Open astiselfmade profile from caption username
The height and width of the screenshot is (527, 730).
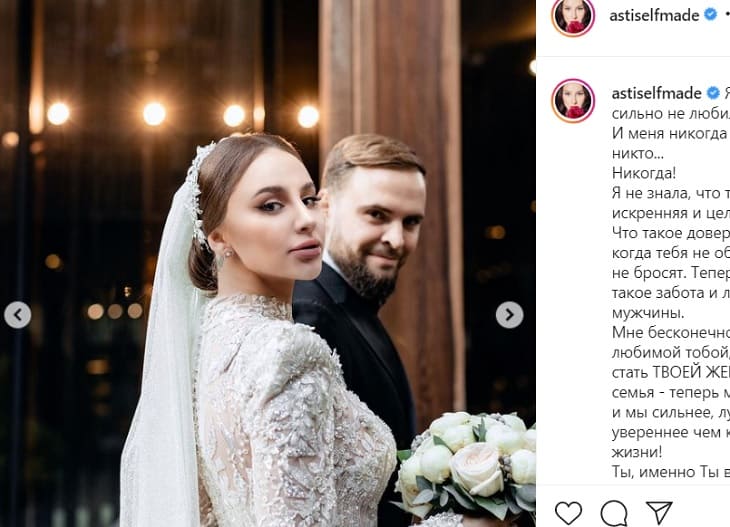click(x=657, y=93)
